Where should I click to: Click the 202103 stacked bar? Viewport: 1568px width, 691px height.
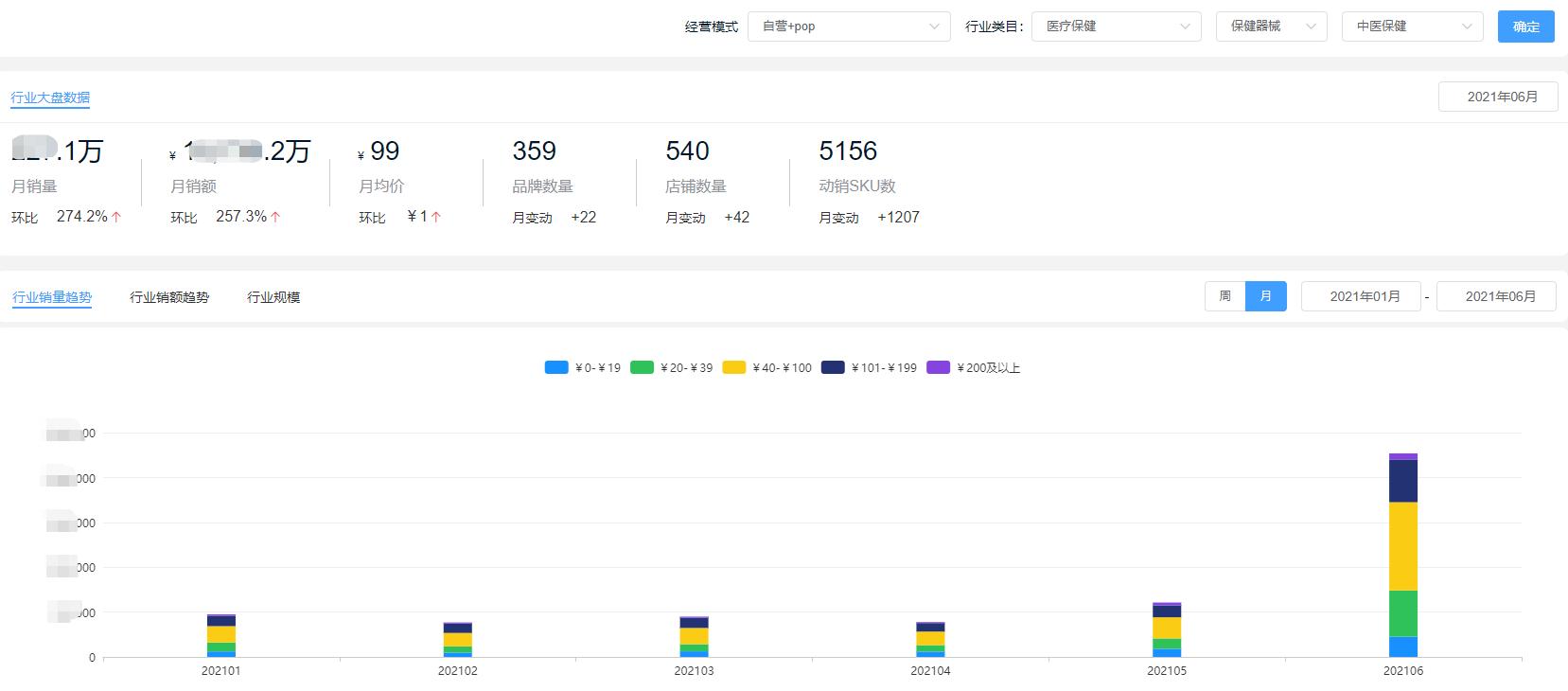694,637
